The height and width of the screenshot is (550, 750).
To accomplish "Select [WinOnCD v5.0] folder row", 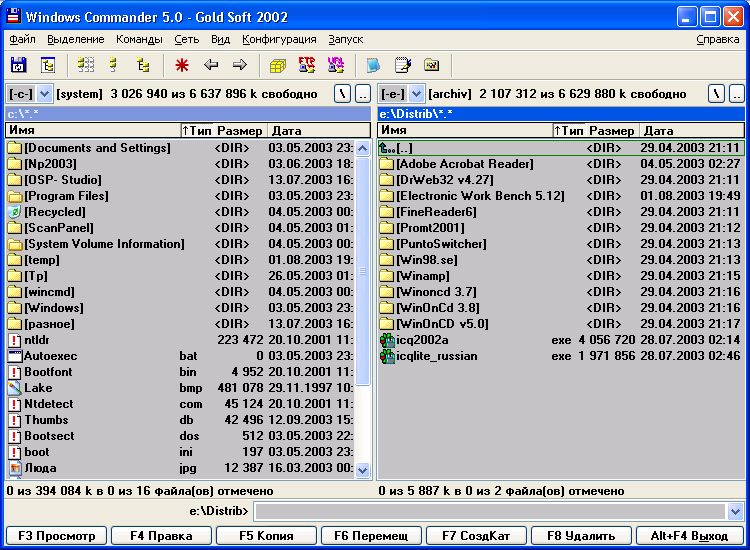I will point(561,324).
